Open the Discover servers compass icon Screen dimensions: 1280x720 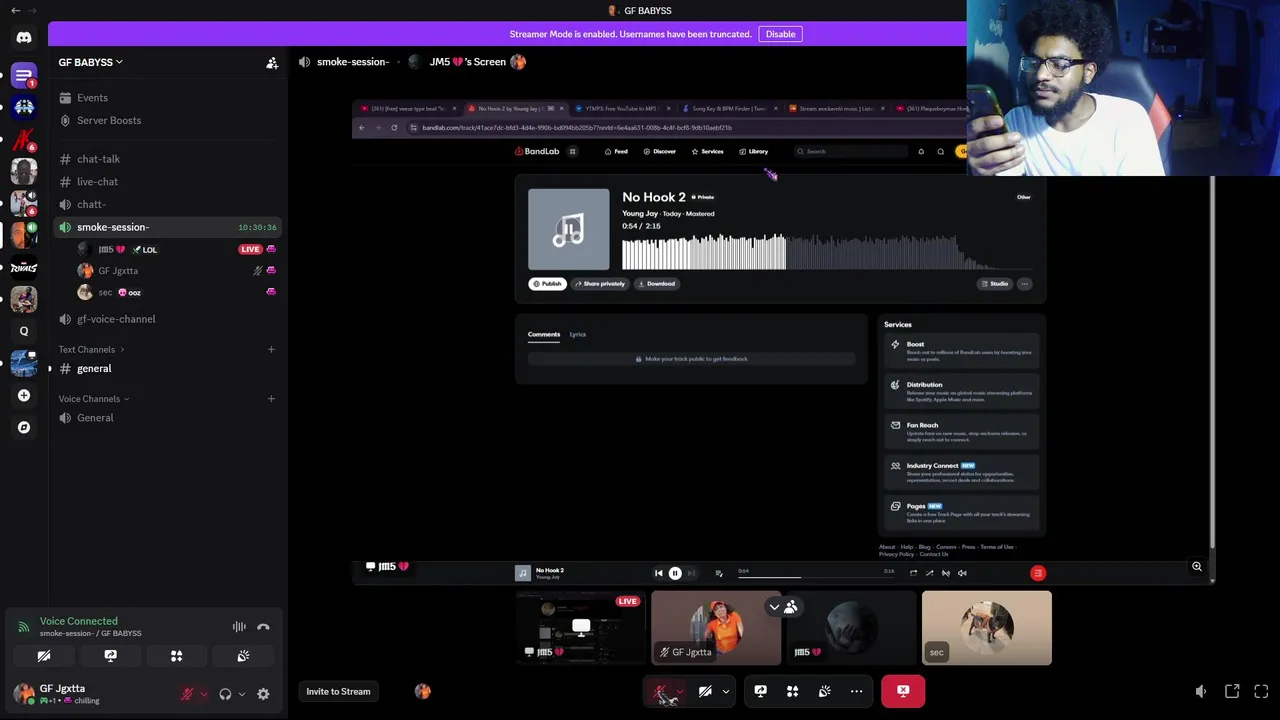point(24,427)
